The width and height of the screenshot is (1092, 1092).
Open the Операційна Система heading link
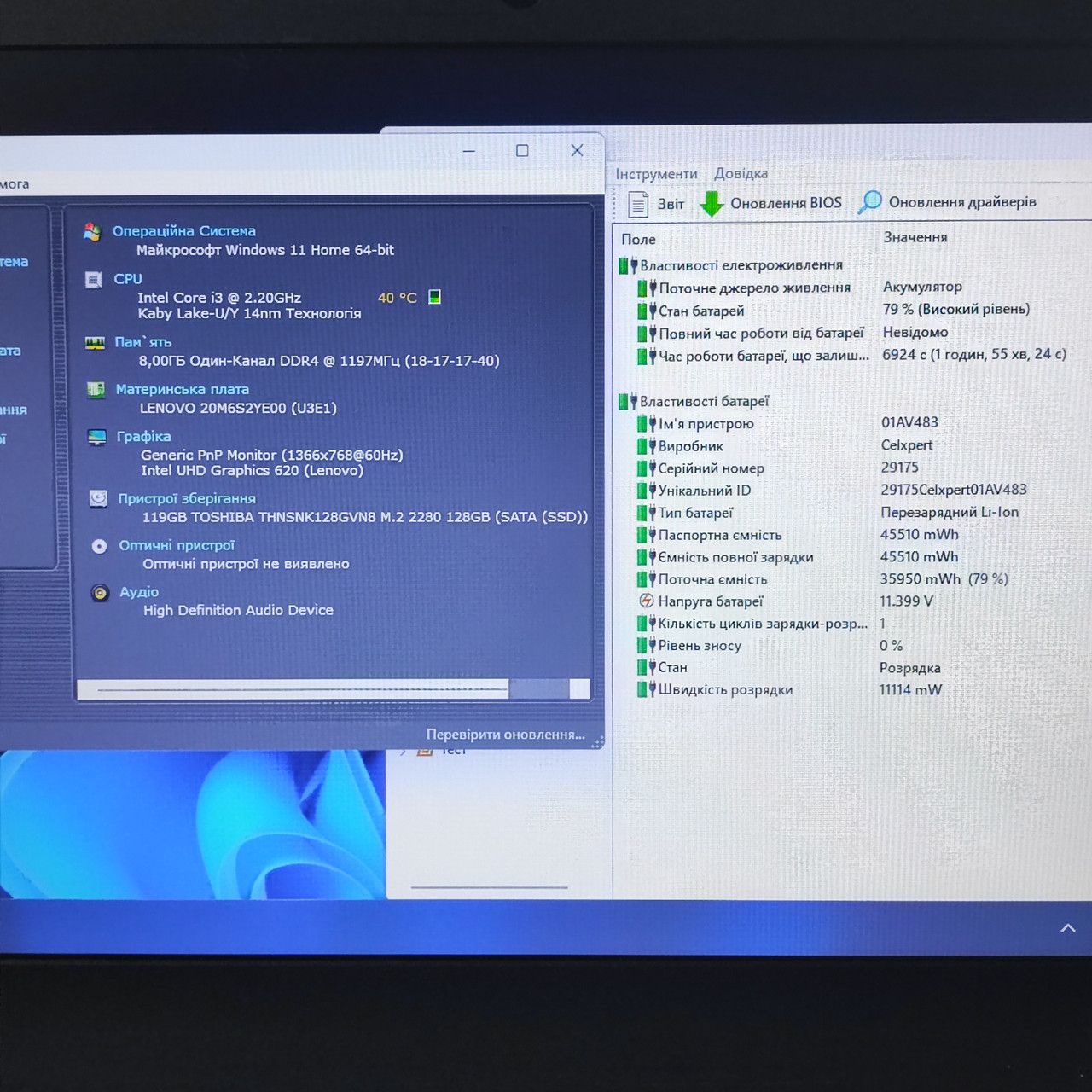coord(184,231)
